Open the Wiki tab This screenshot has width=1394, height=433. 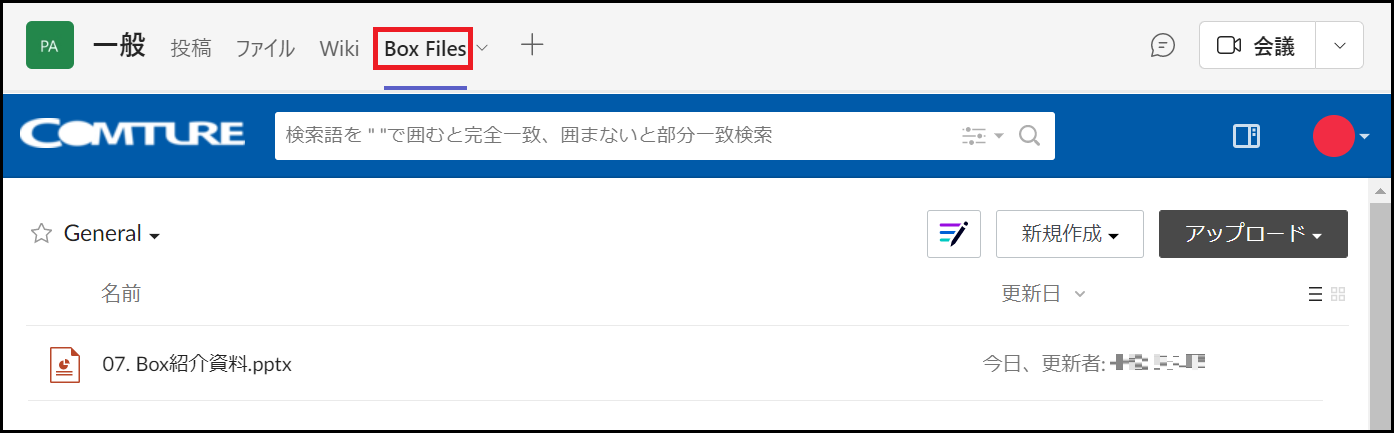point(339,48)
